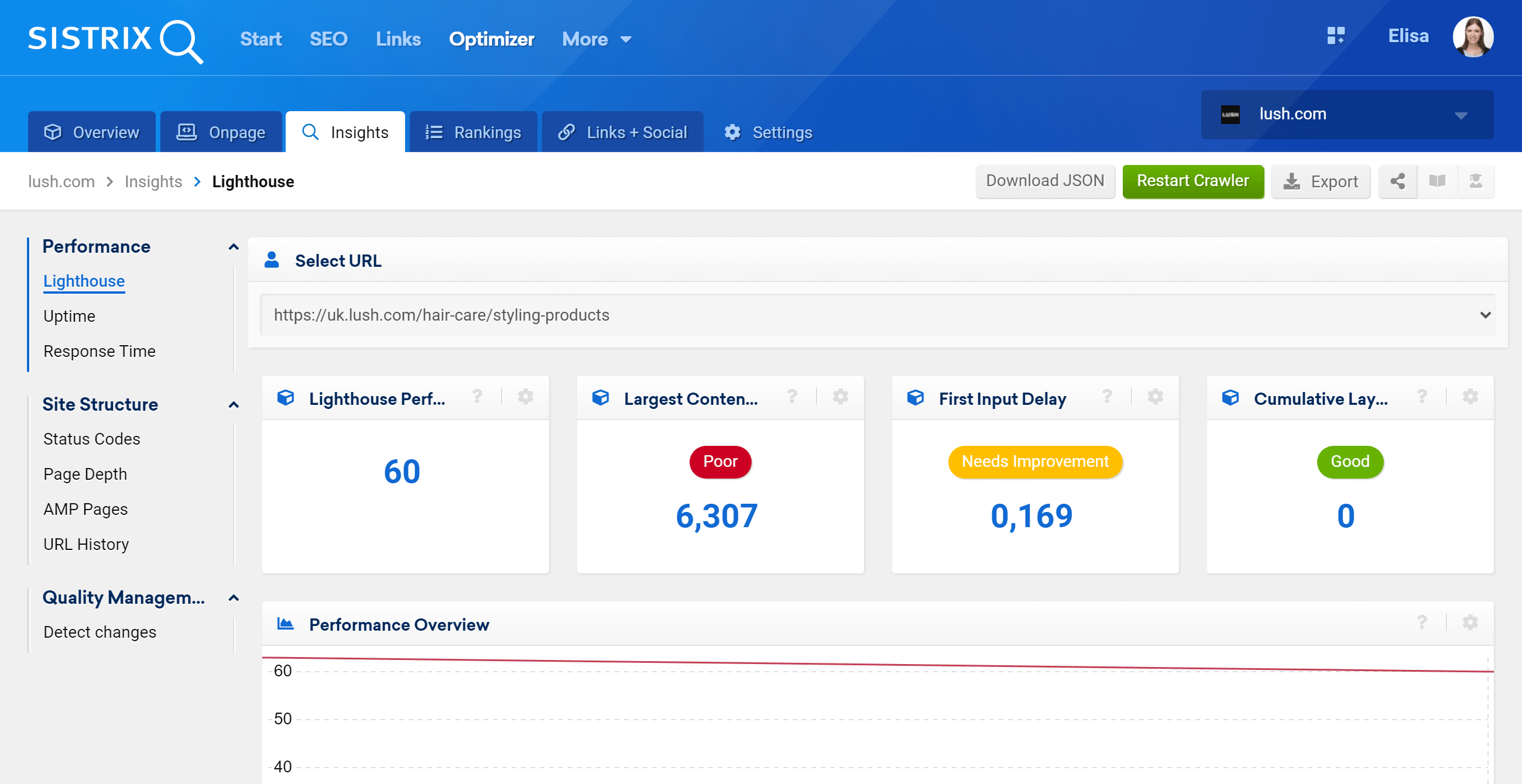Click the value 0,169
Image resolution: width=1522 pixels, height=784 pixels.
[x=1031, y=517]
